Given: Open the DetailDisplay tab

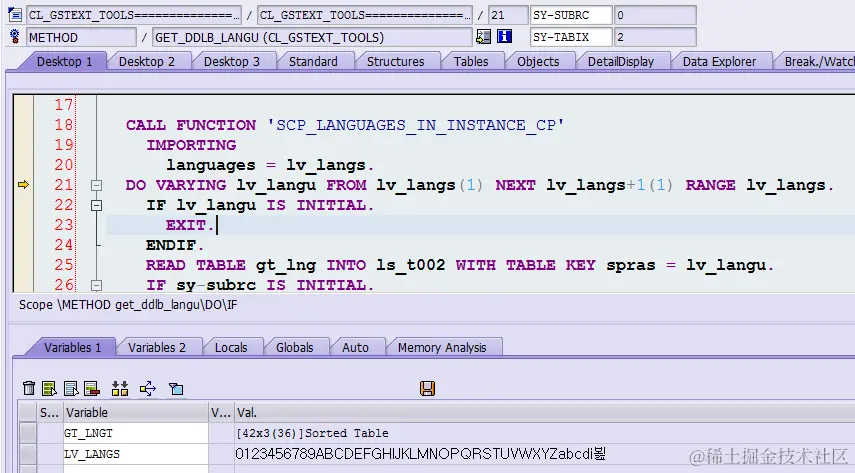Looking at the screenshot, I should (621, 62).
